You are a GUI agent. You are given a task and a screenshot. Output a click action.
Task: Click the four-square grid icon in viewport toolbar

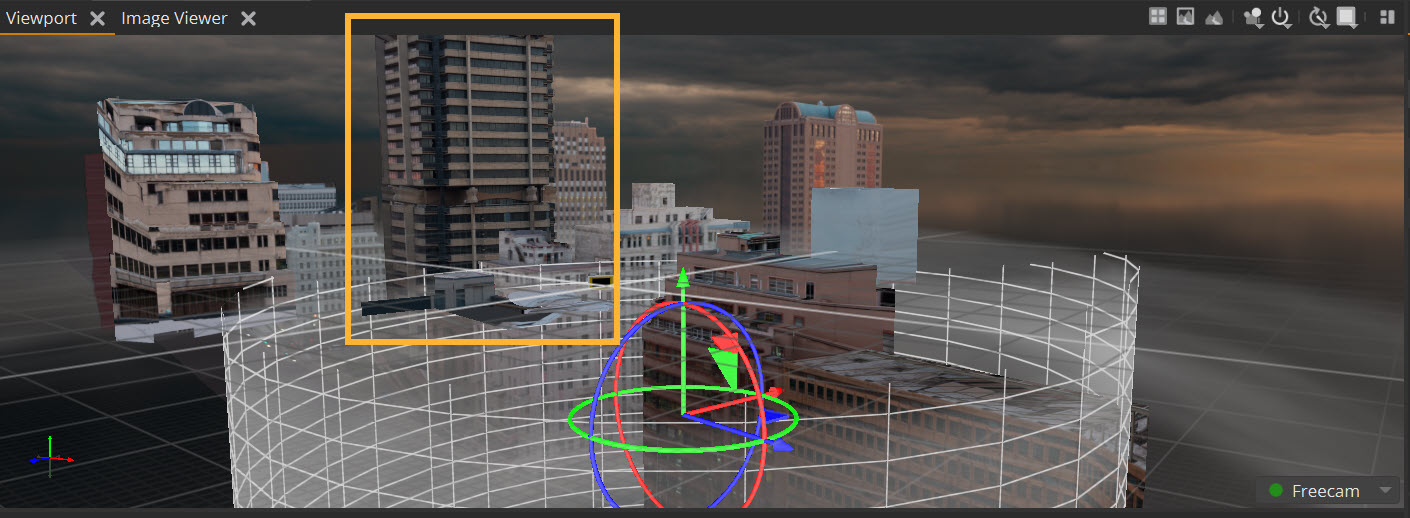click(x=1158, y=17)
